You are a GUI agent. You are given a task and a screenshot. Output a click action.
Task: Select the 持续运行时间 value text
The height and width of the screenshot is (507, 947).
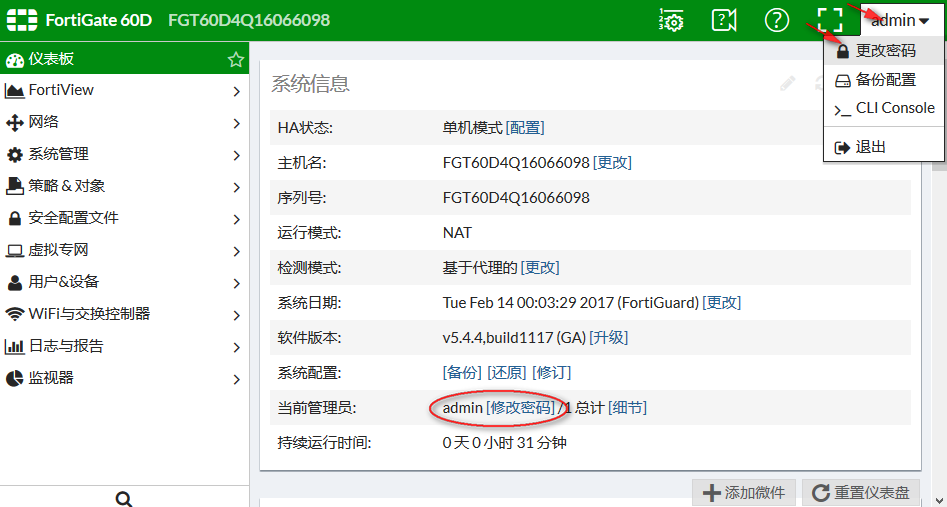[505, 443]
